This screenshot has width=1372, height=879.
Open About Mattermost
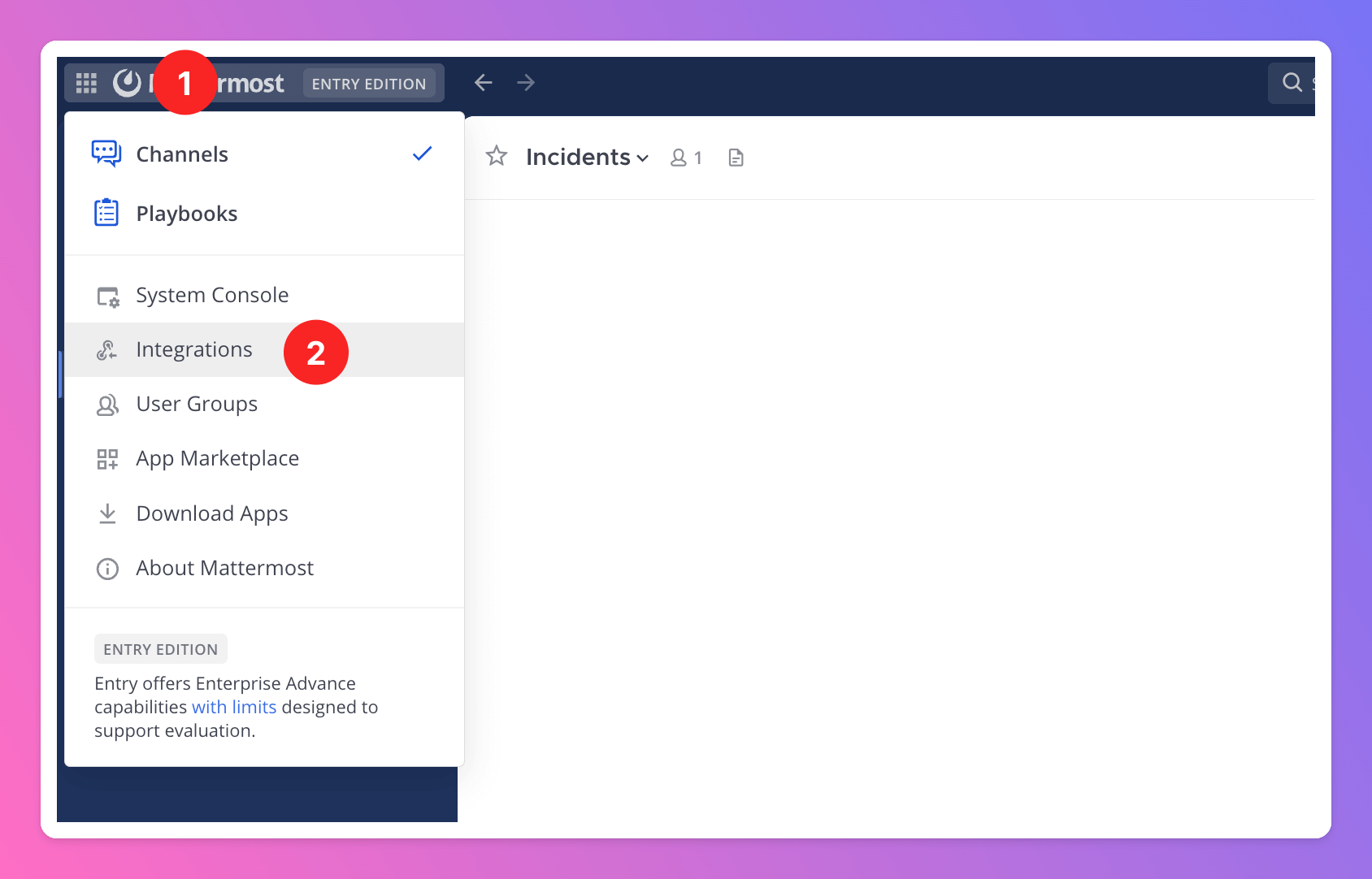(x=264, y=568)
